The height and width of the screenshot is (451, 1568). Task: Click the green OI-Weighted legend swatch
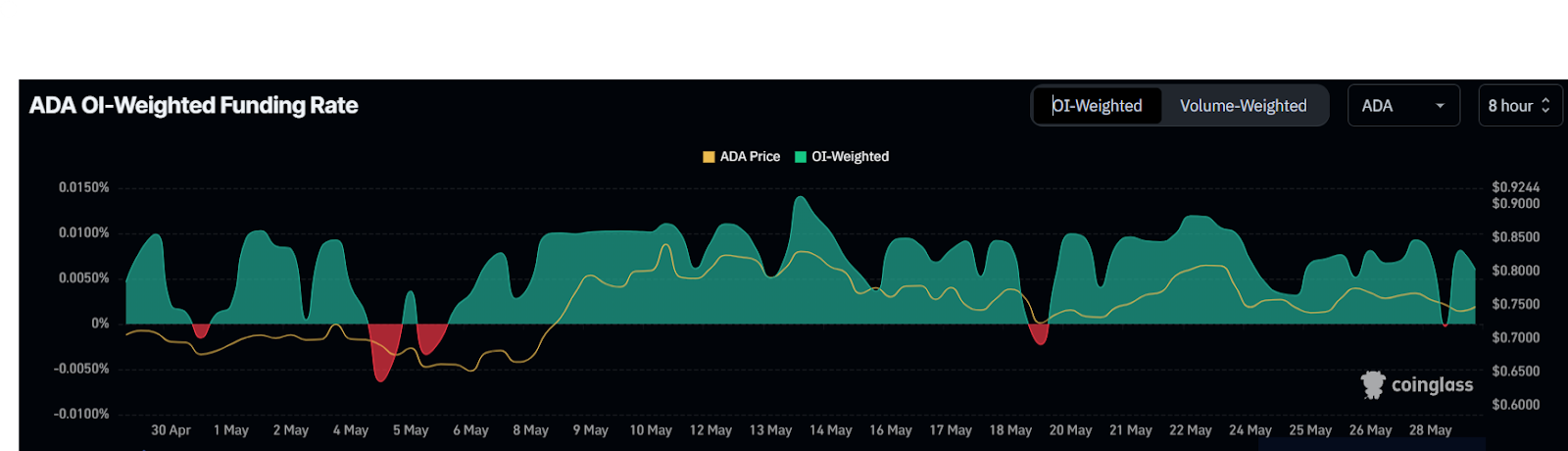tap(801, 157)
